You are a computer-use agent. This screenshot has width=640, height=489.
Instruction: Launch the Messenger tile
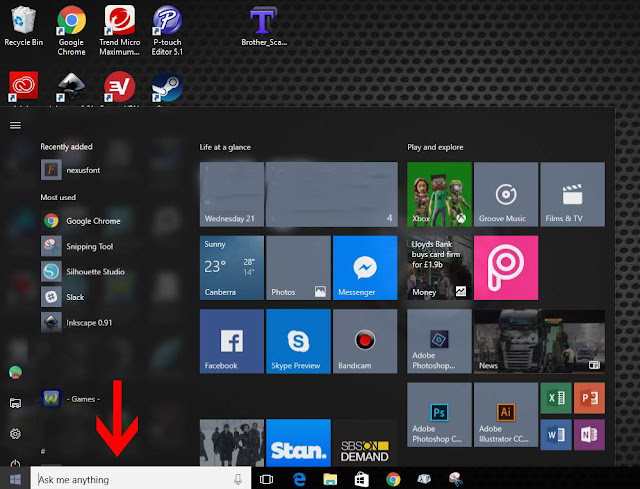tap(365, 268)
